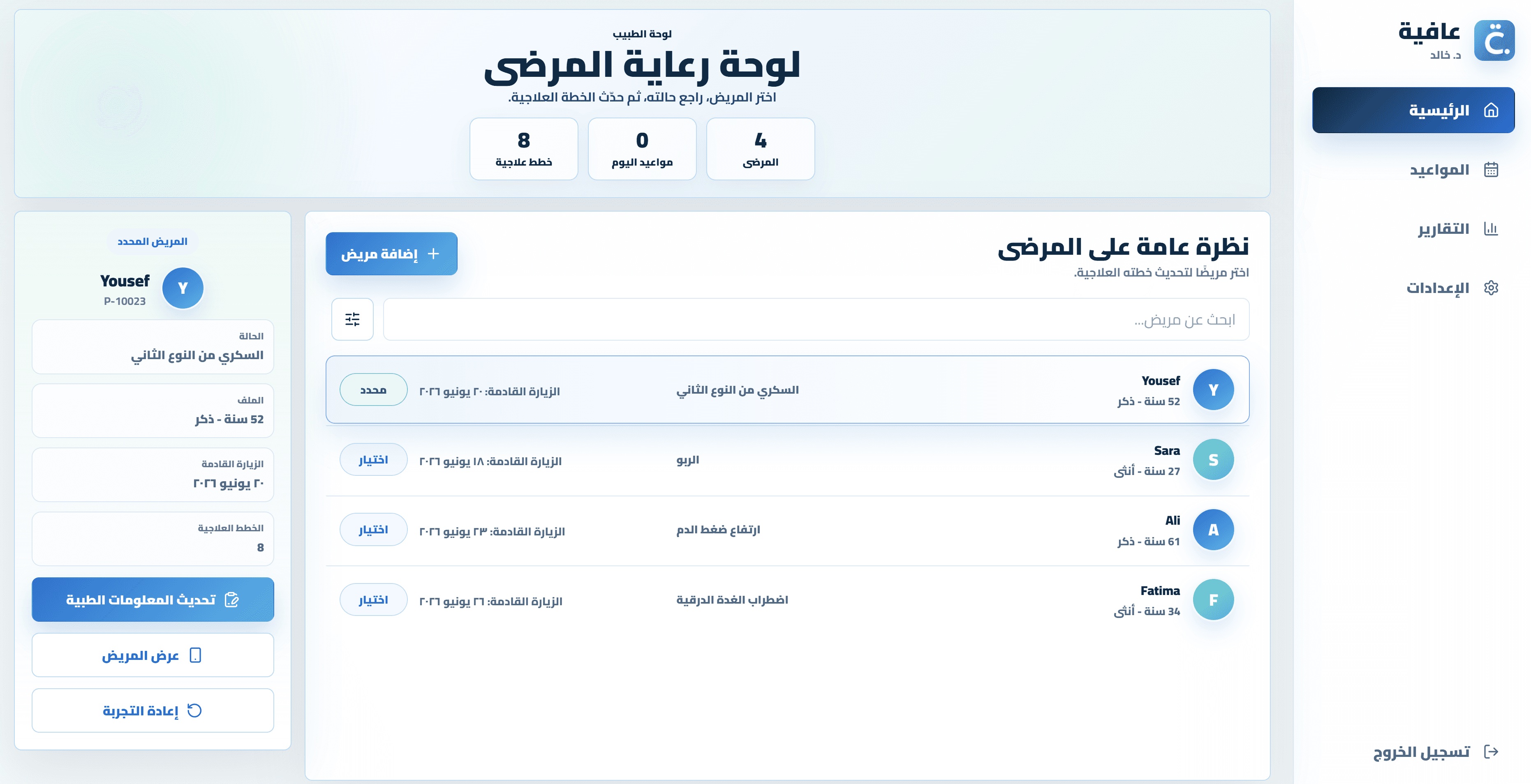
Task: Click the calendar icon beside المواعيد
Action: [1491, 170]
